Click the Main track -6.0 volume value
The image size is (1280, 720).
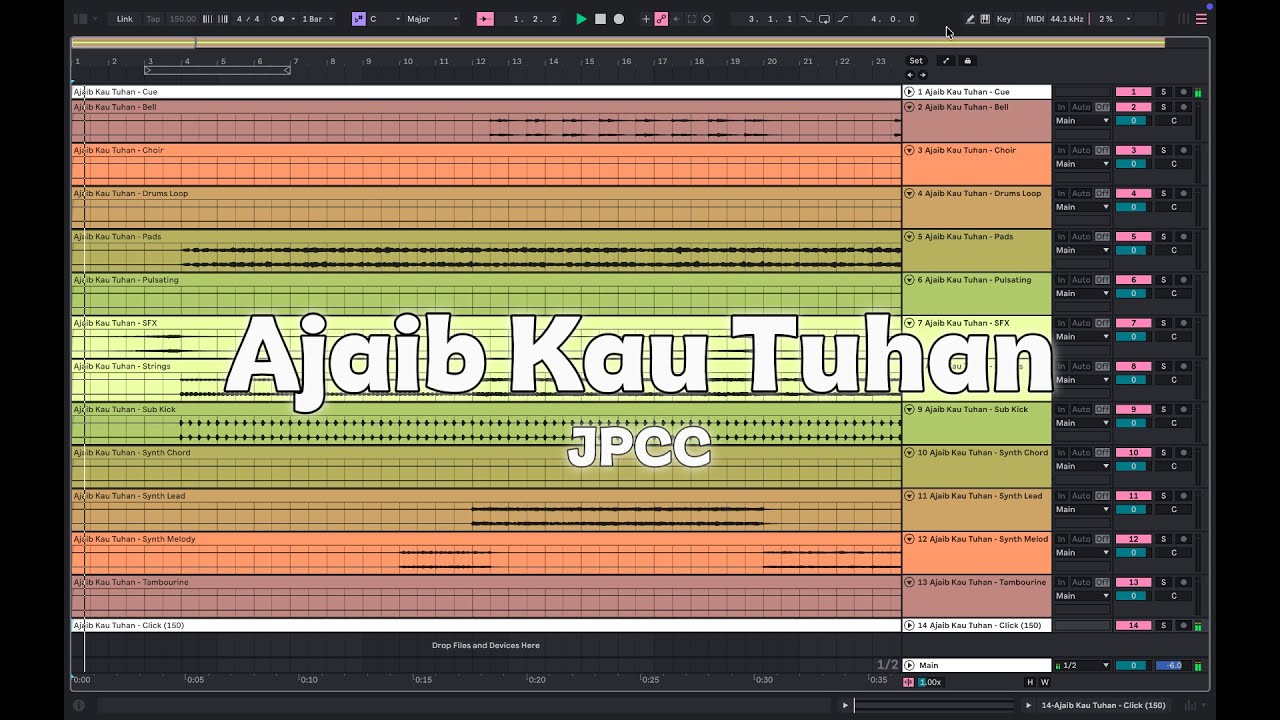pyautogui.click(x=1174, y=665)
